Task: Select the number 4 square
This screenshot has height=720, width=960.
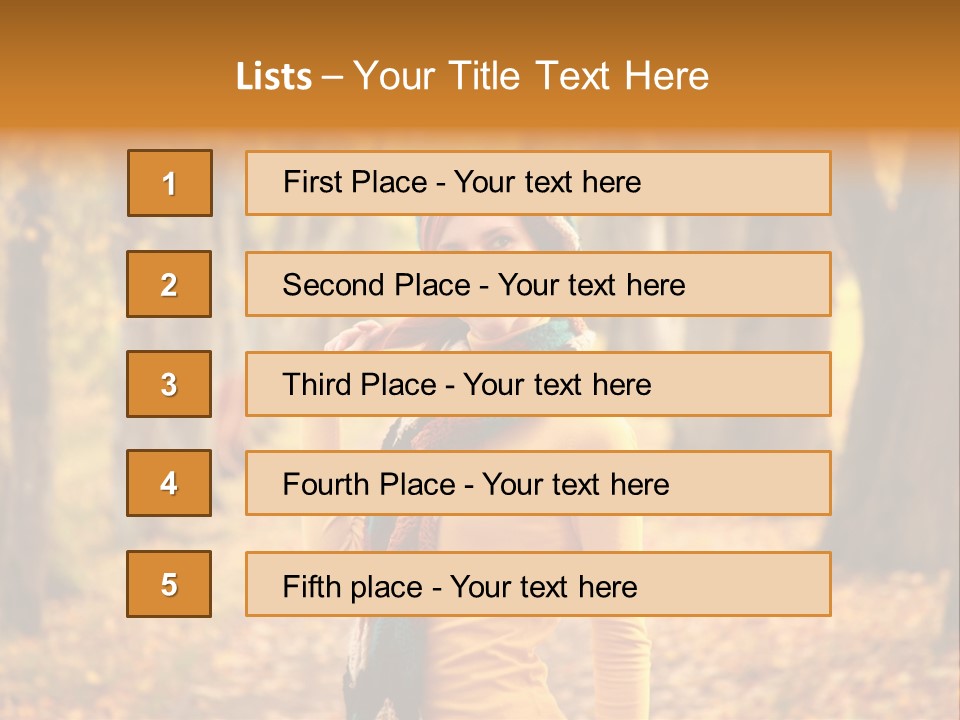Action: click(169, 483)
